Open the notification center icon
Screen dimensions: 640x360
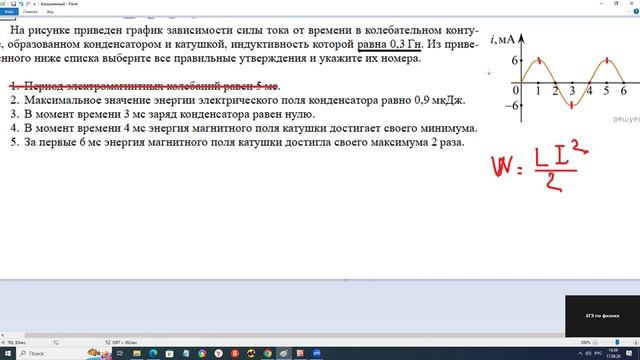click(629, 353)
